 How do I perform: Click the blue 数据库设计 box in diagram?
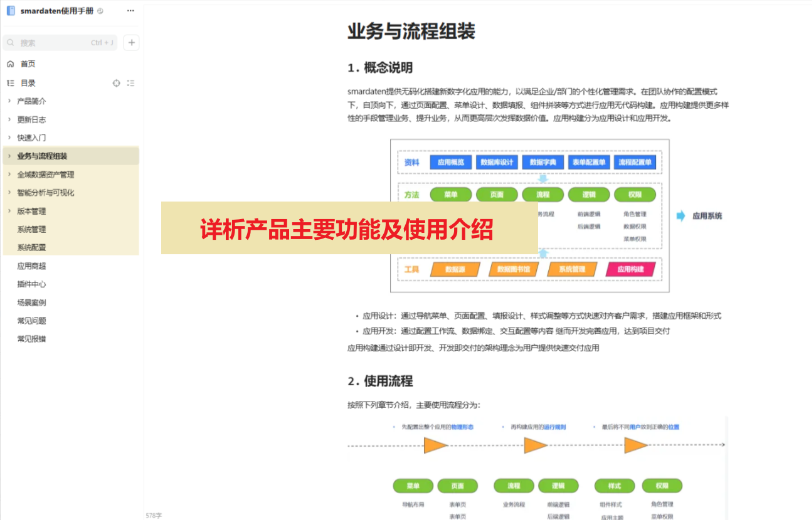pos(497,162)
